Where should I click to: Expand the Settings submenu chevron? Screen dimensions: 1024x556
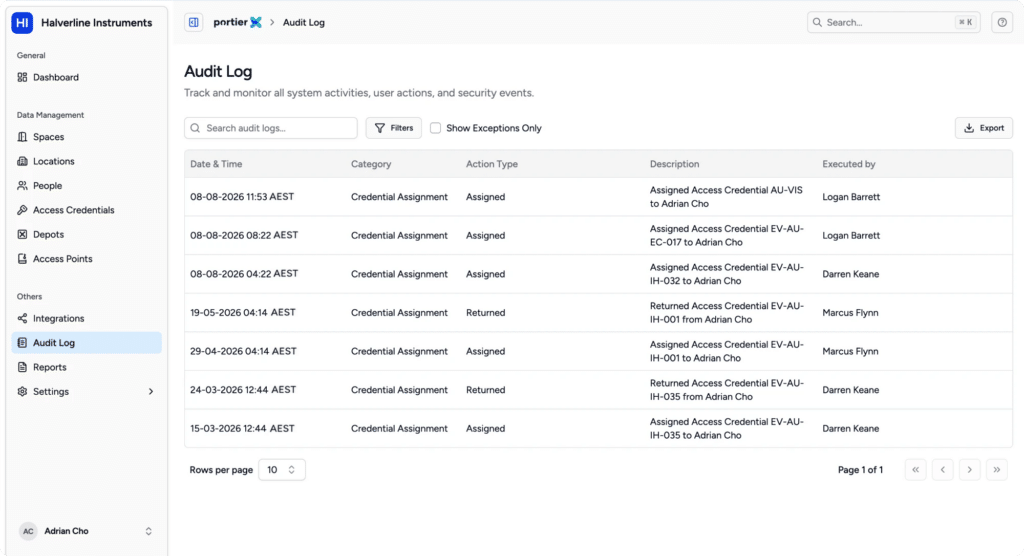coord(151,391)
